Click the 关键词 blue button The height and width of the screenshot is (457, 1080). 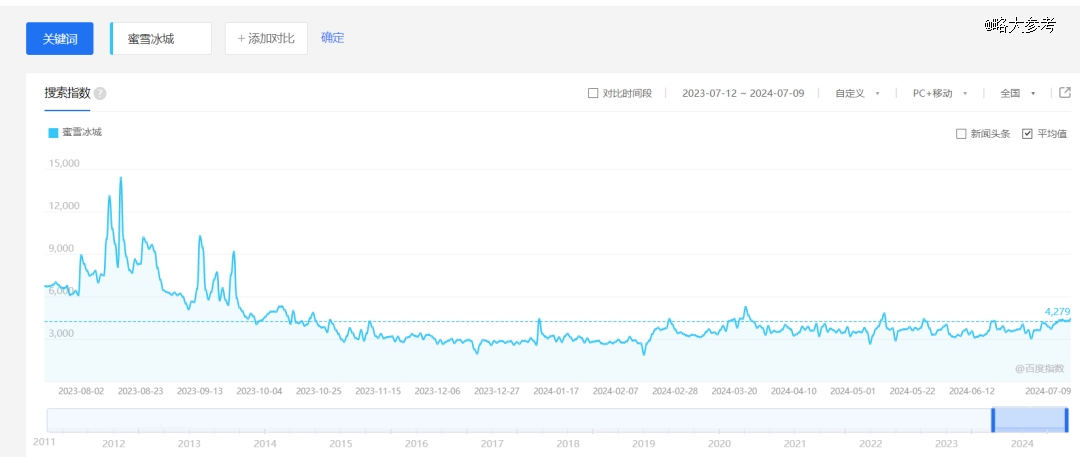[x=60, y=39]
